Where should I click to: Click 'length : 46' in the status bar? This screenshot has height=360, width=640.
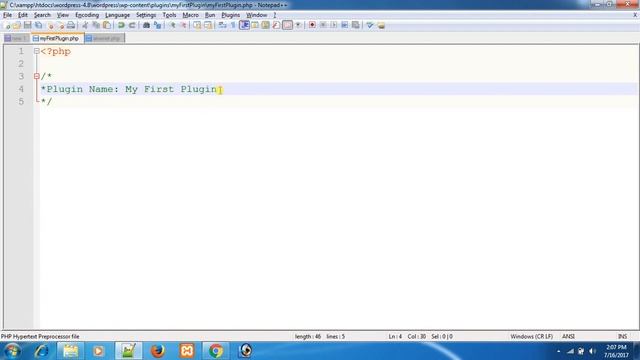pos(308,337)
